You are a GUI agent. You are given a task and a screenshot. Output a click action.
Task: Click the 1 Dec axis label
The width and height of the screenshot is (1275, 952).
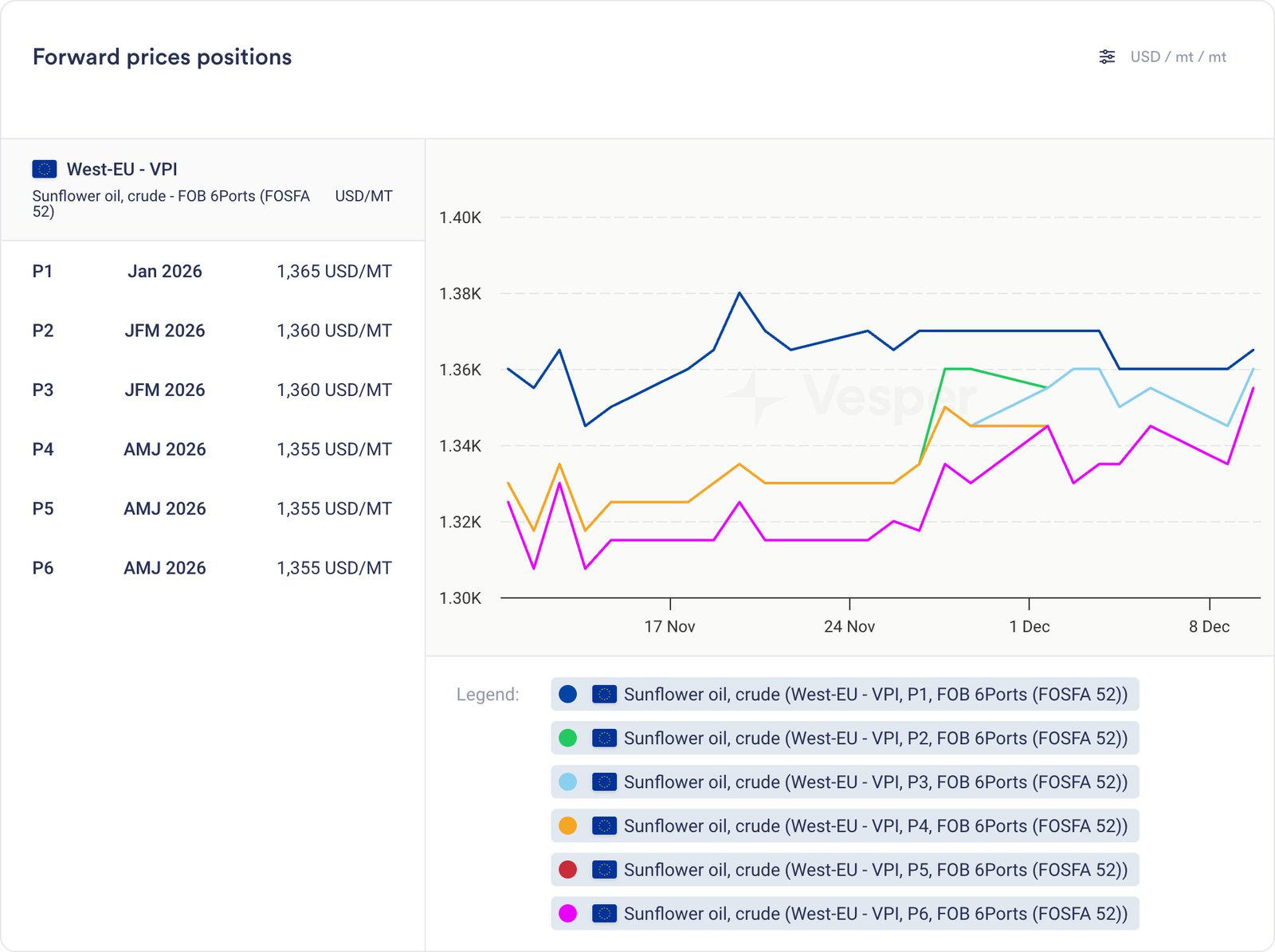[1029, 627]
